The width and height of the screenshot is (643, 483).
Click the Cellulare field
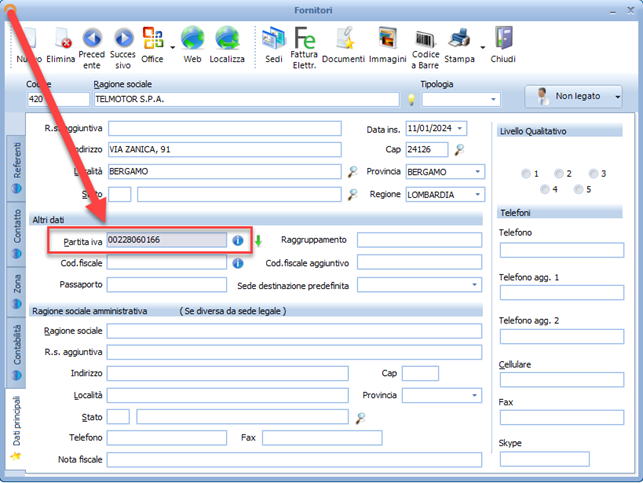pos(562,380)
